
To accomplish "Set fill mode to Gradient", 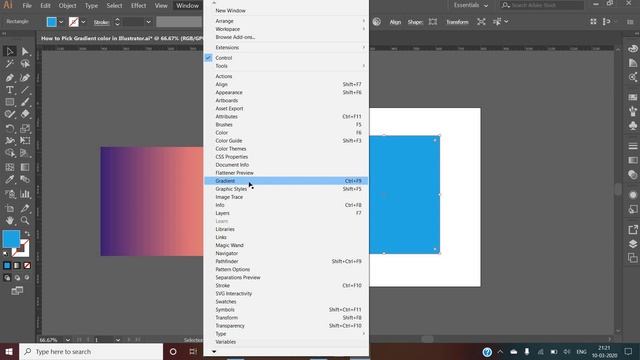I will point(17,265).
